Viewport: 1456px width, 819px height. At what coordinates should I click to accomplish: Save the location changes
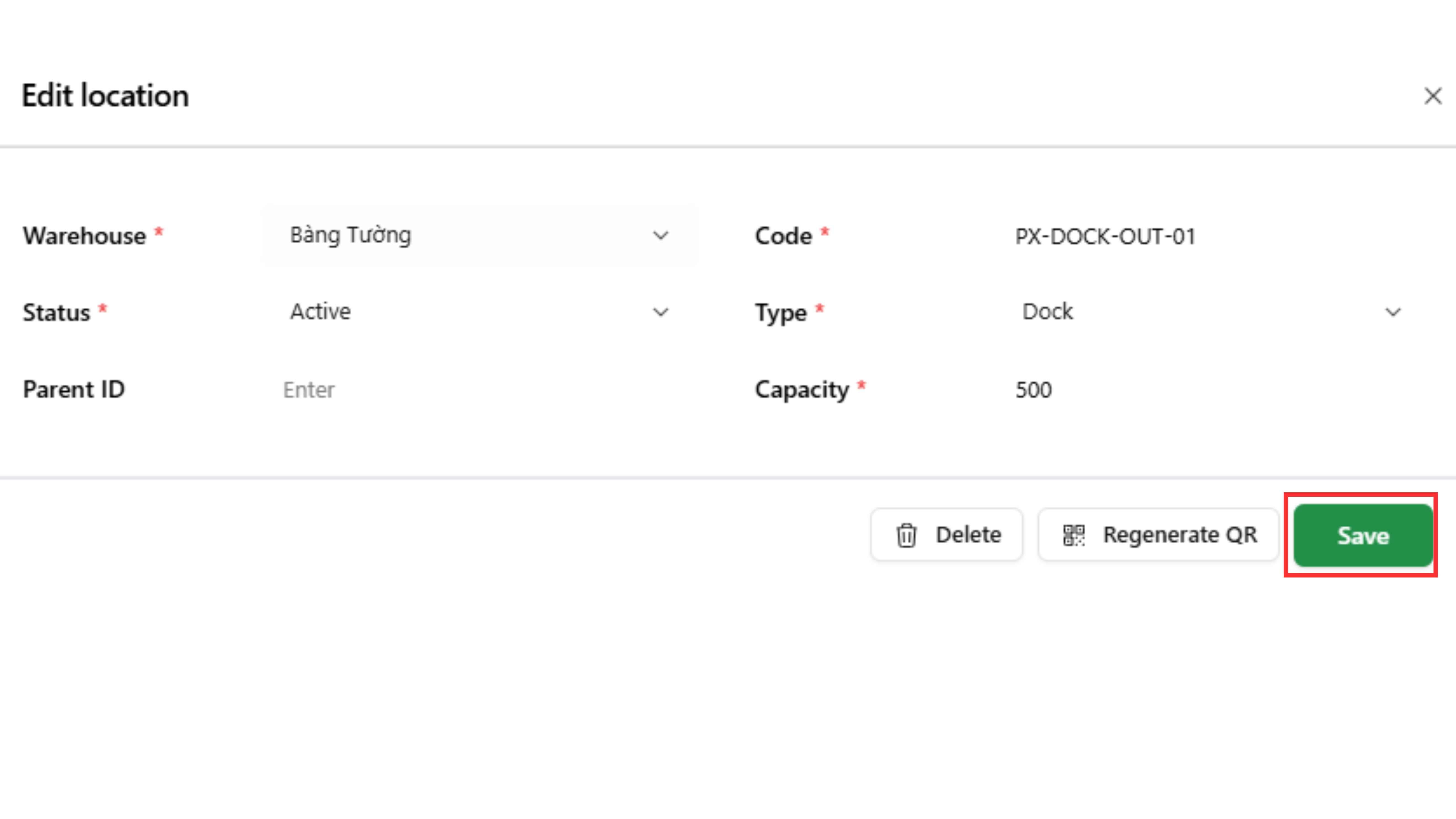[1362, 535]
